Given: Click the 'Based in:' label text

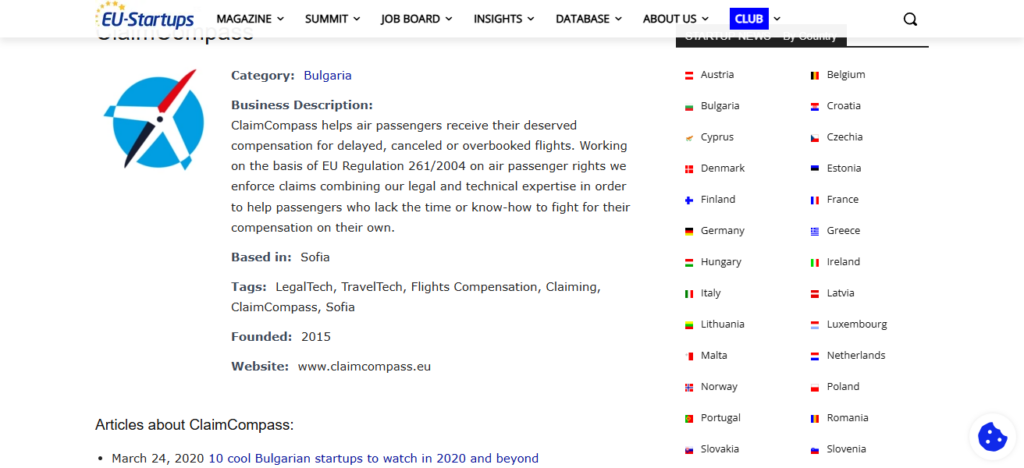Looking at the screenshot, I should tap(261, 257).
